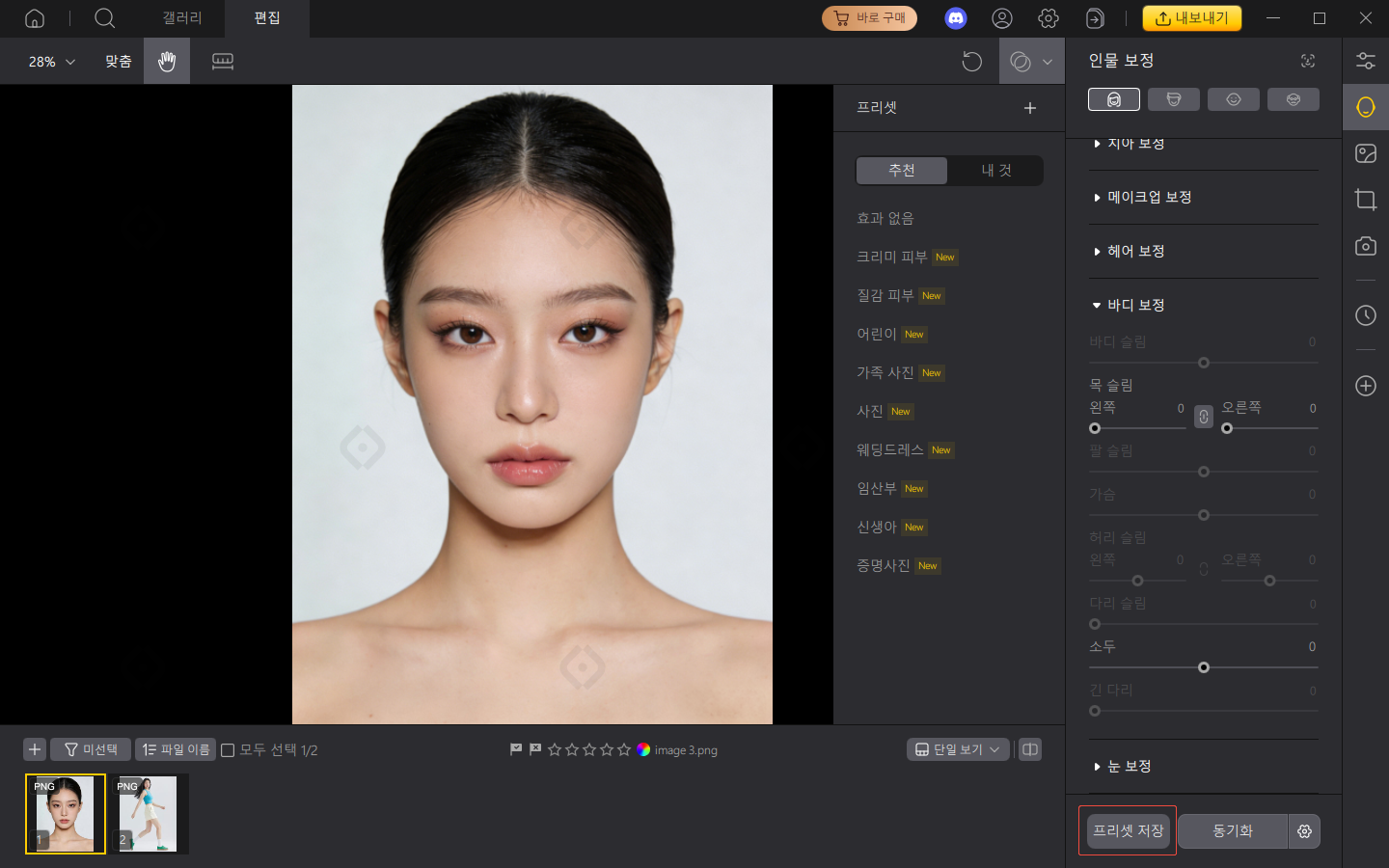Open the adjustments sliders icon in right sidebar
Image resolution: width=1389 pixels, height=868 pixels.
(1365, 60)
